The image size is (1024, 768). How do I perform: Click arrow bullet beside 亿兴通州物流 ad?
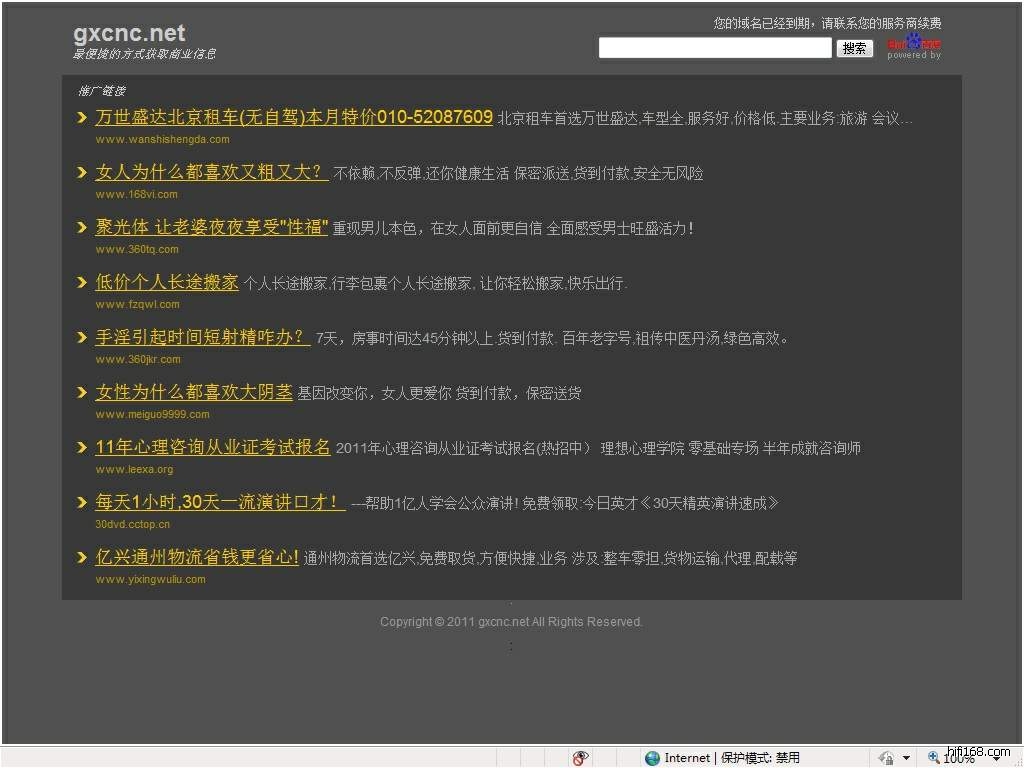tap(82, 558)
